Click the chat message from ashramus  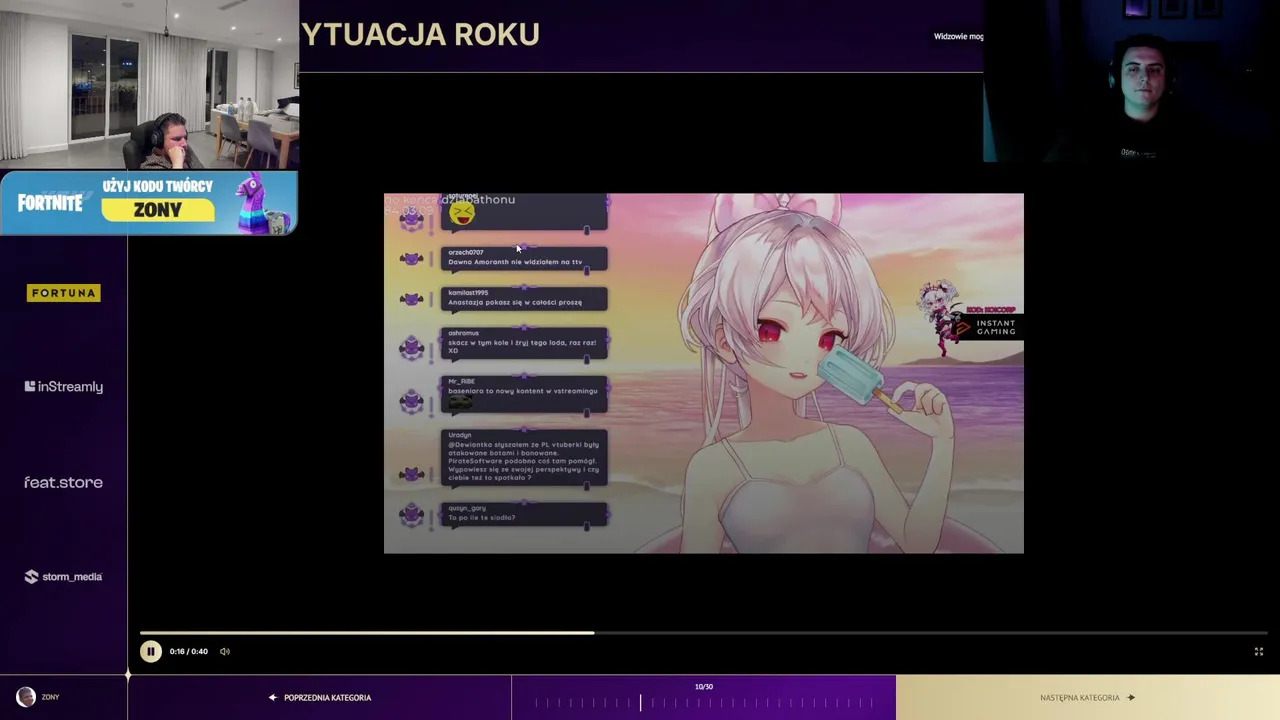[523, 343]
